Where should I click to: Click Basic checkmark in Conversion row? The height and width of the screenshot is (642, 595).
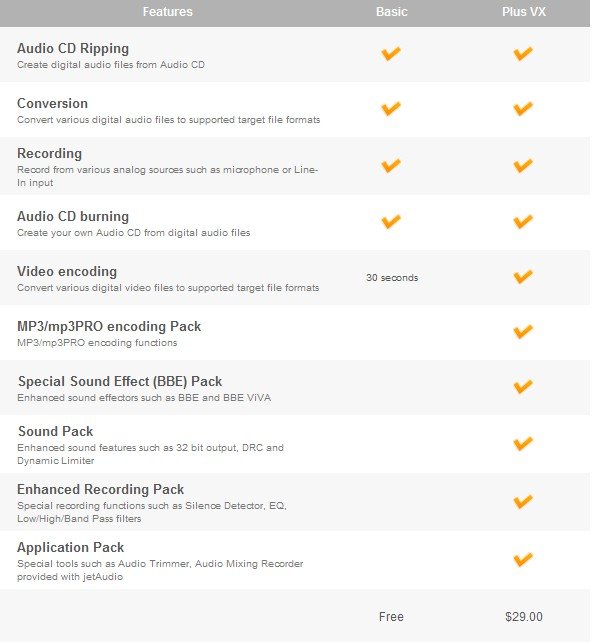point(391,109)
